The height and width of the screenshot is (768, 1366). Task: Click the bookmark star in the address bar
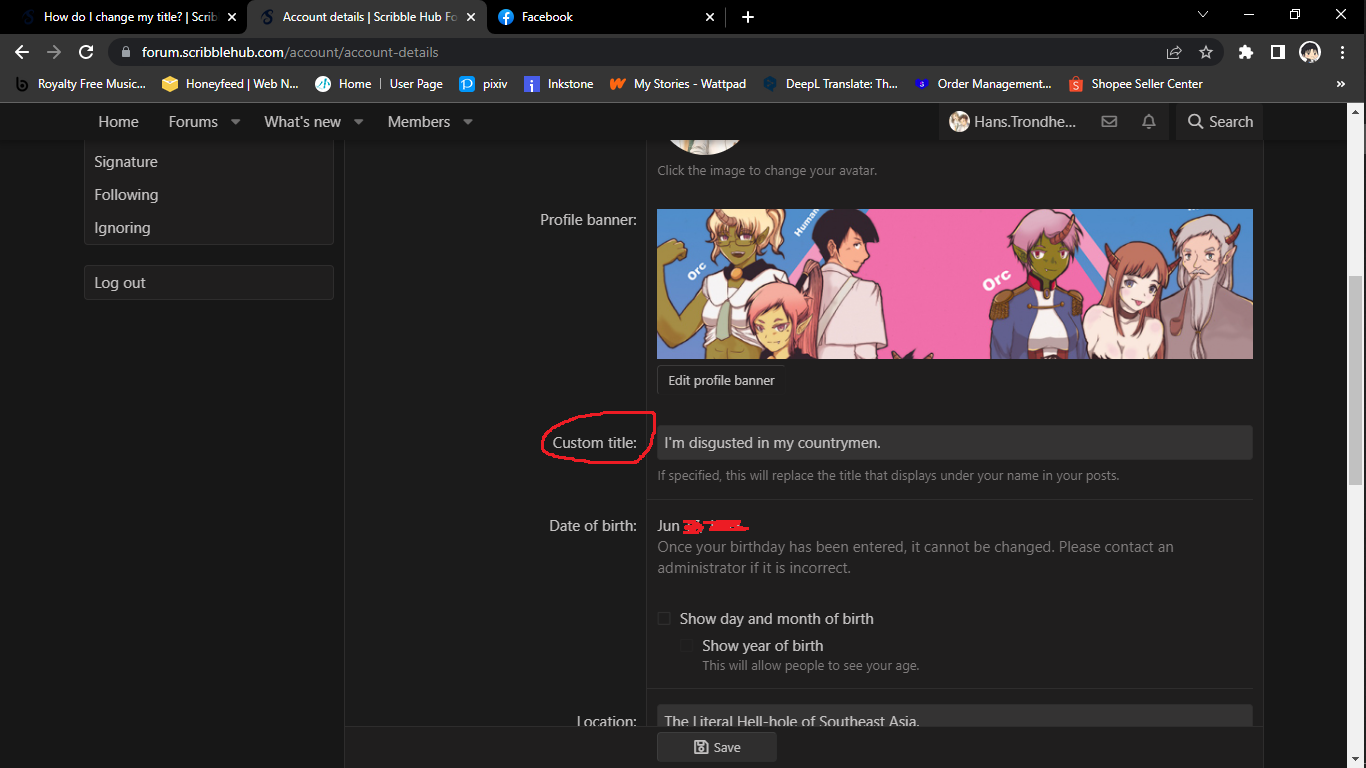click(1206, 51)
